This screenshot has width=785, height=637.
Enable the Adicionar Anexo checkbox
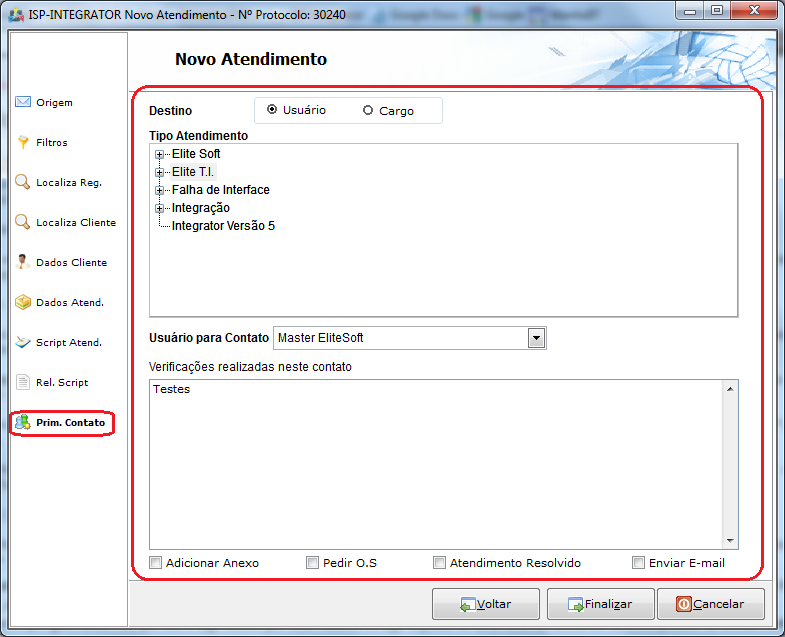point(155,563)
